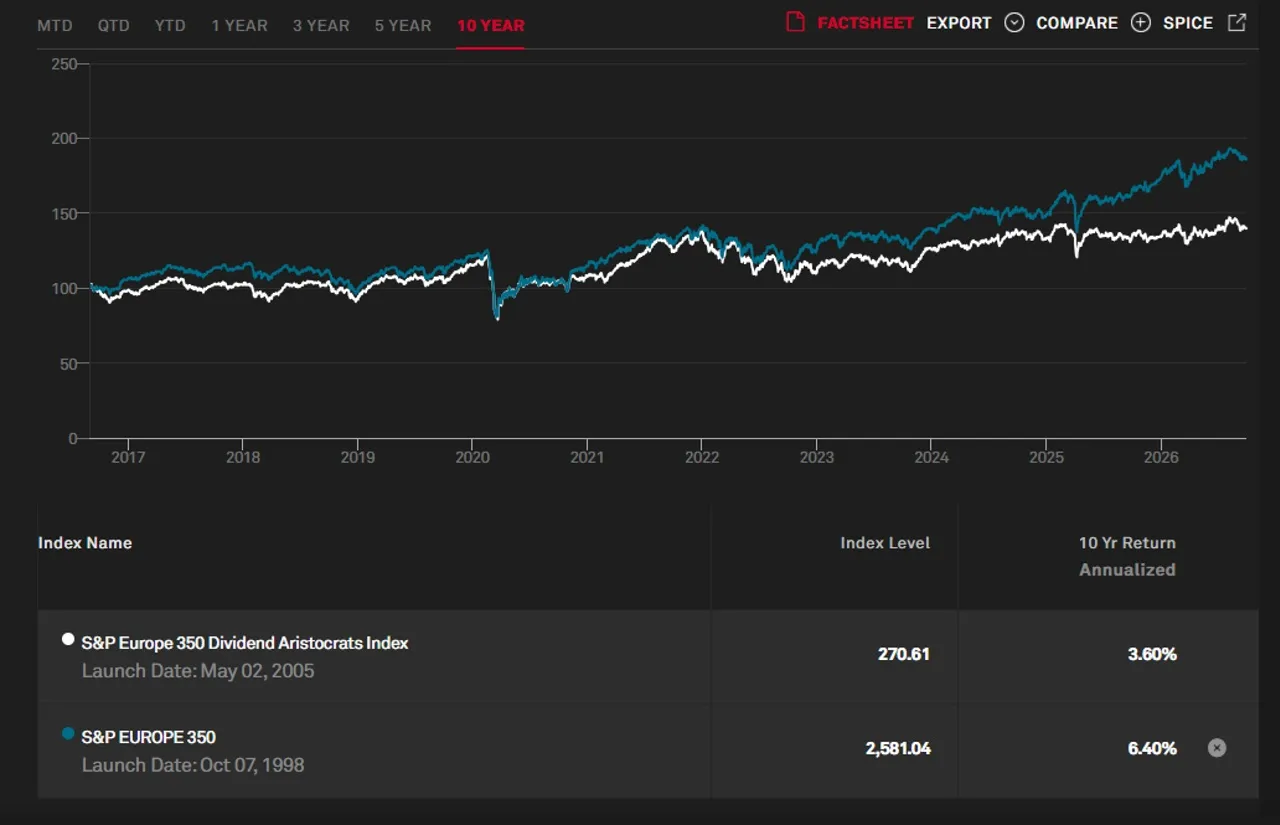Click the 2023 label on the x-axis

tap(816, 457)
